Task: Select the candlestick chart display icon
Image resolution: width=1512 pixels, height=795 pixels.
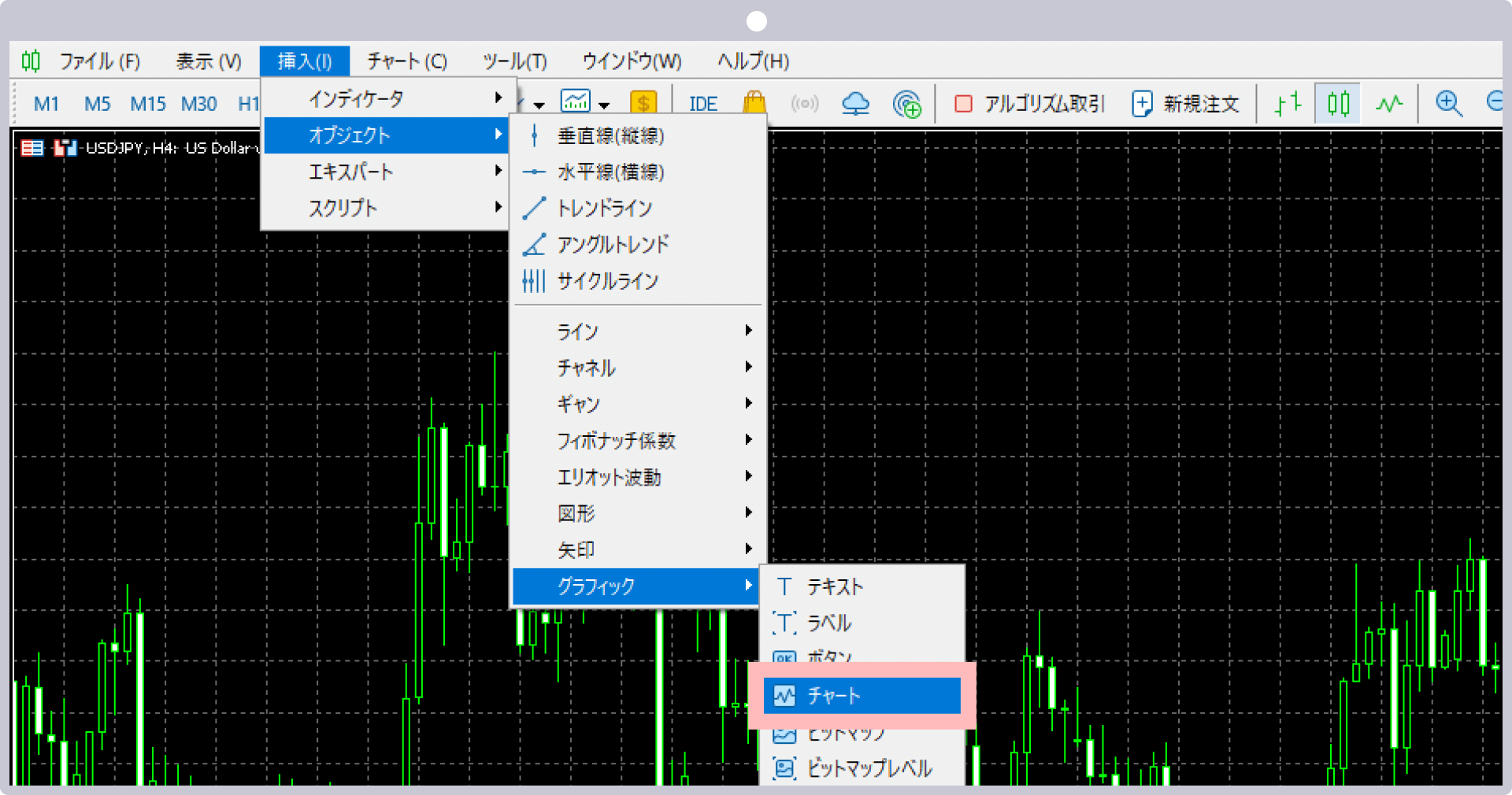Action: (x=1337, y=102)
